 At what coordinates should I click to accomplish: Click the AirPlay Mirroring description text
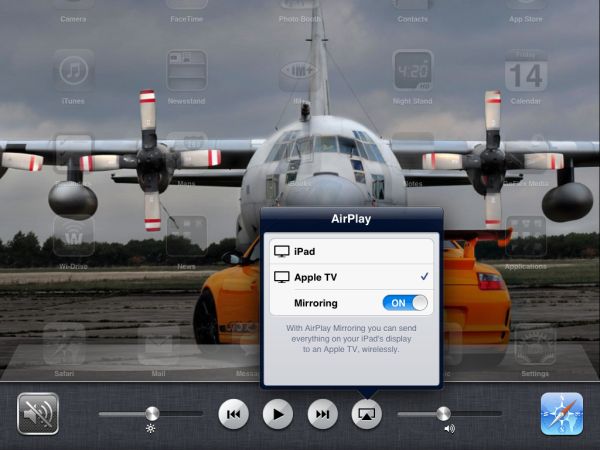(x=351, y=339)
